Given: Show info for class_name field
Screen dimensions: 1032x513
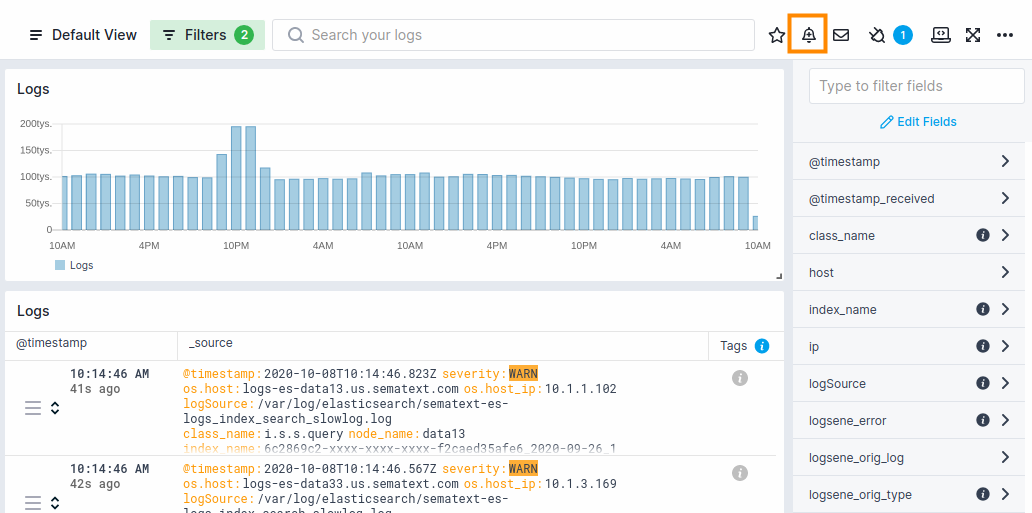Looking at the screenshot, I should (x=983, y=235).
